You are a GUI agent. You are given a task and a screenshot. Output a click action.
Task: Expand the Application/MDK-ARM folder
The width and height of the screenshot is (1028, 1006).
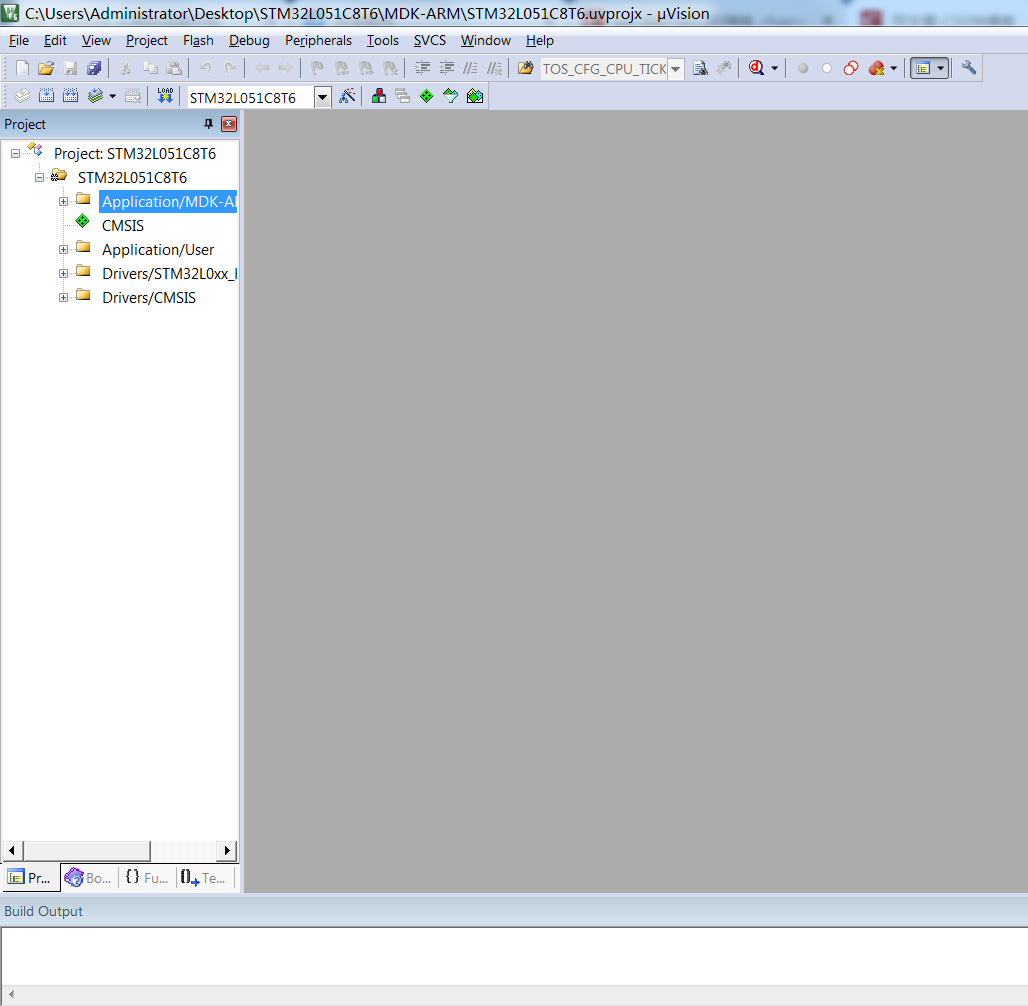pos(64,202)
